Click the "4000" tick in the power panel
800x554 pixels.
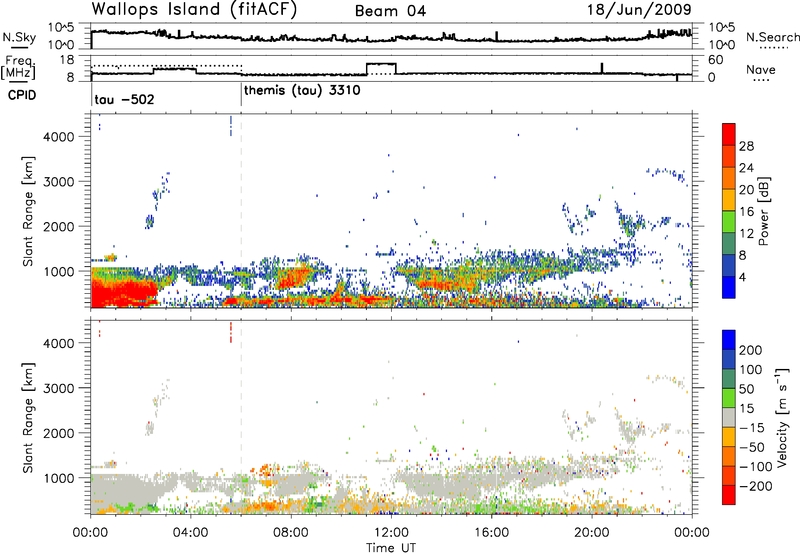59,137
